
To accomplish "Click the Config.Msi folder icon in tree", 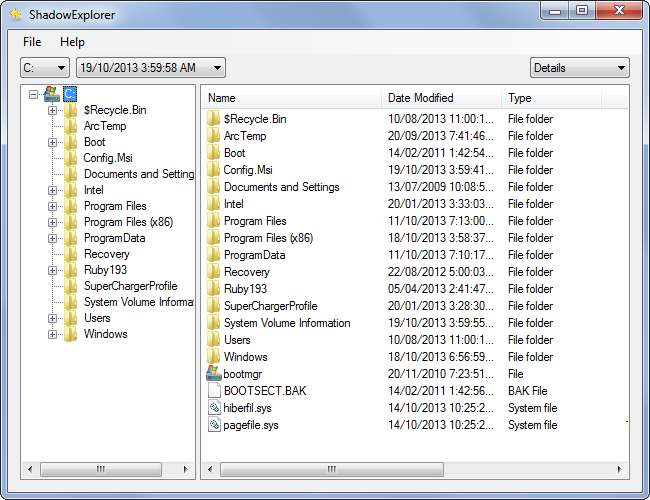I will click(71, 158).
